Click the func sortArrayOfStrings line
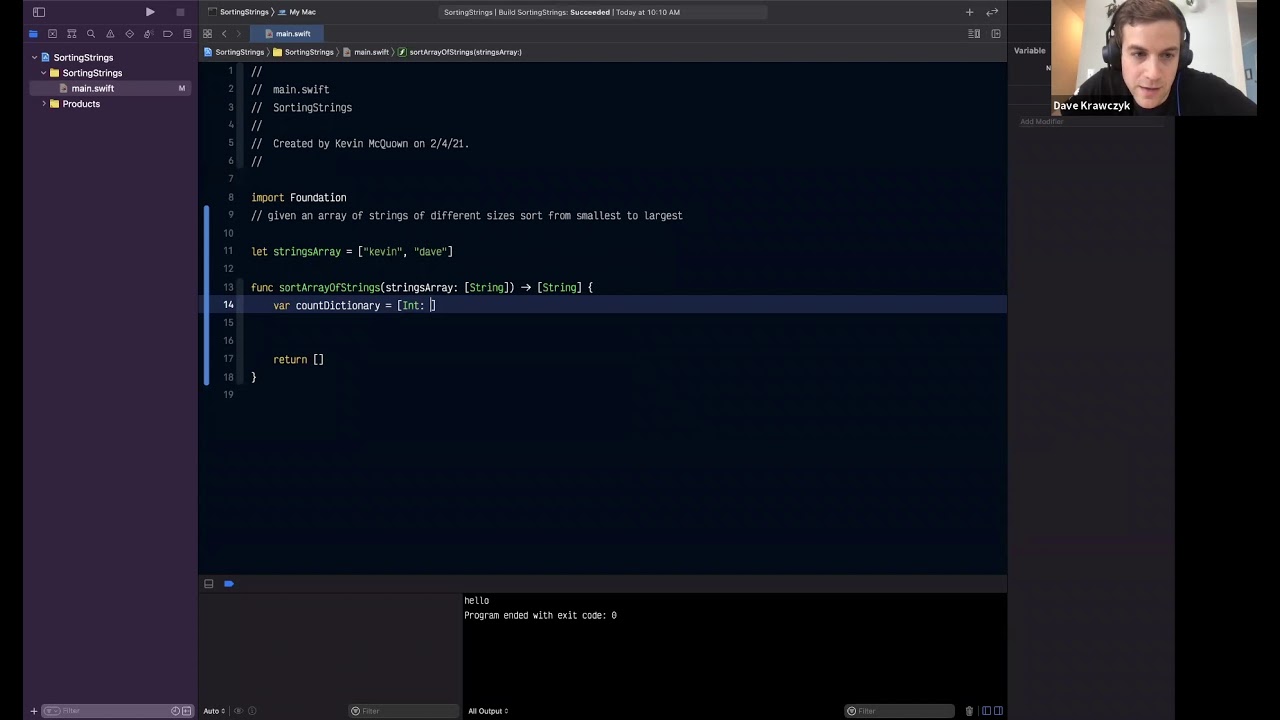 click(422, 288)
